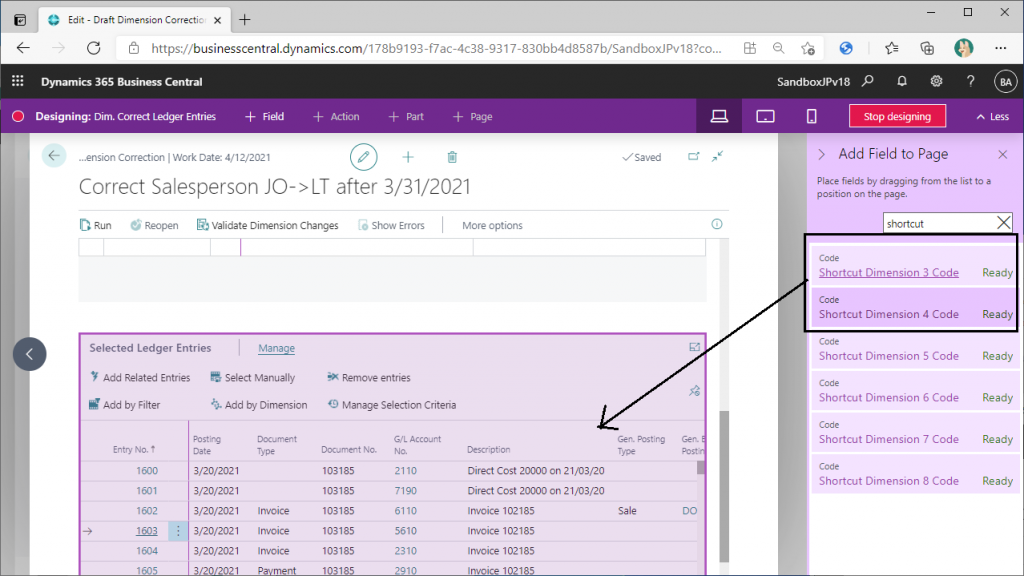Open the BA user account avatar
The height and width of the screenshot is (576, 1024).
pos(1006,82)
